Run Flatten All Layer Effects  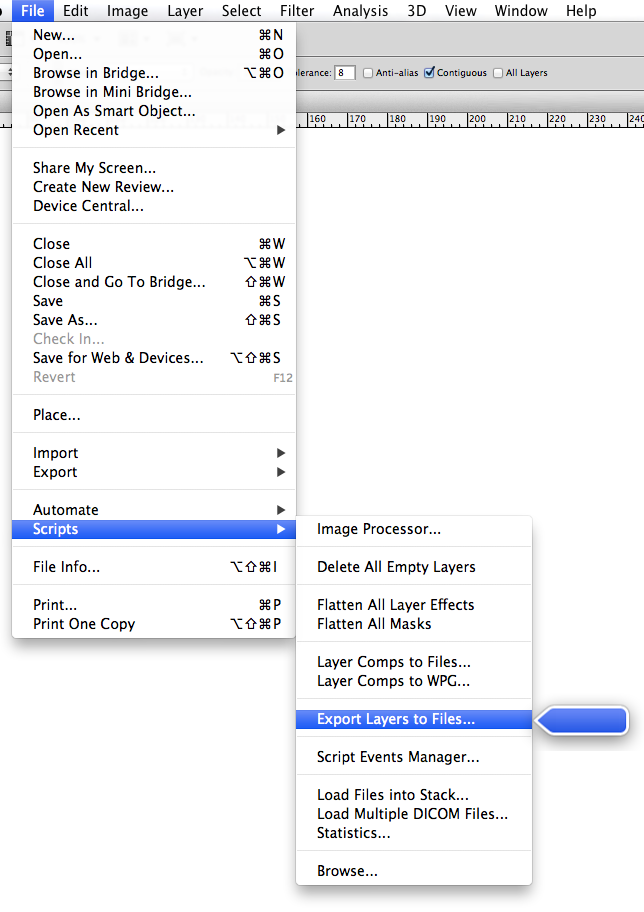tap(414, 605)
